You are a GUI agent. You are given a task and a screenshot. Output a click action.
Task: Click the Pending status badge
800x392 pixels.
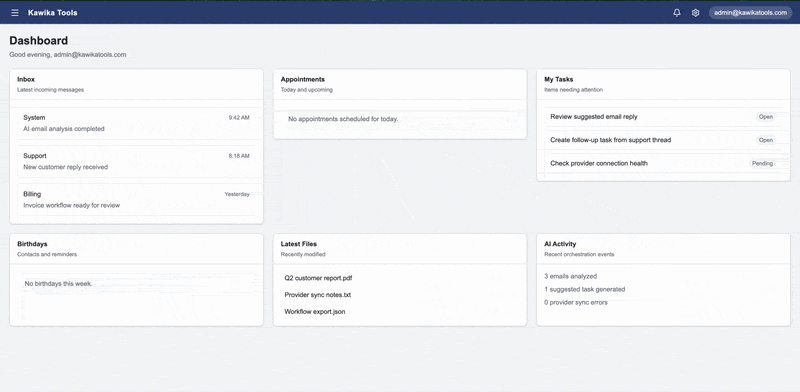[x=762, y=163]
